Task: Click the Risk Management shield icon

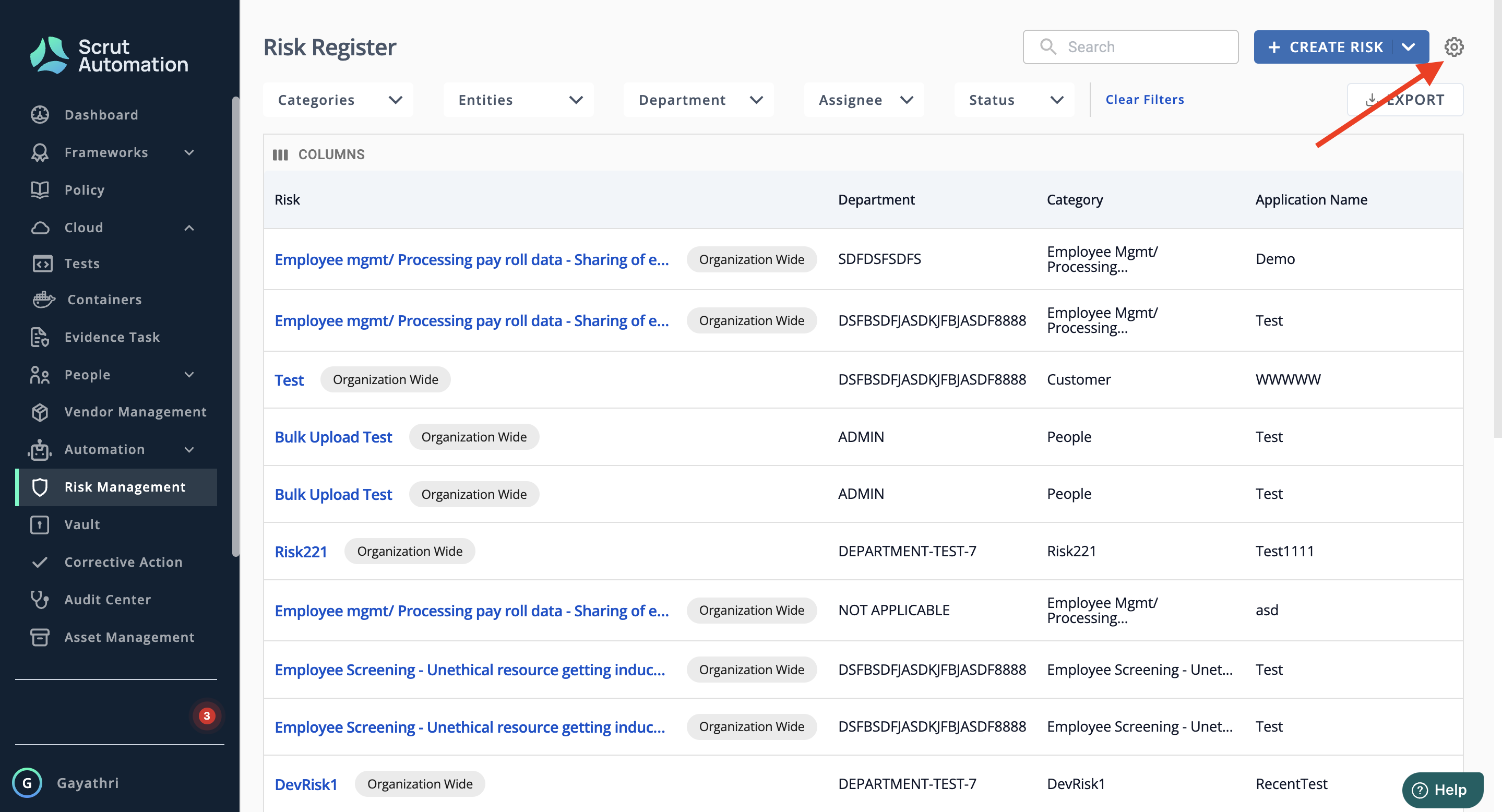Action: (40, 487)
